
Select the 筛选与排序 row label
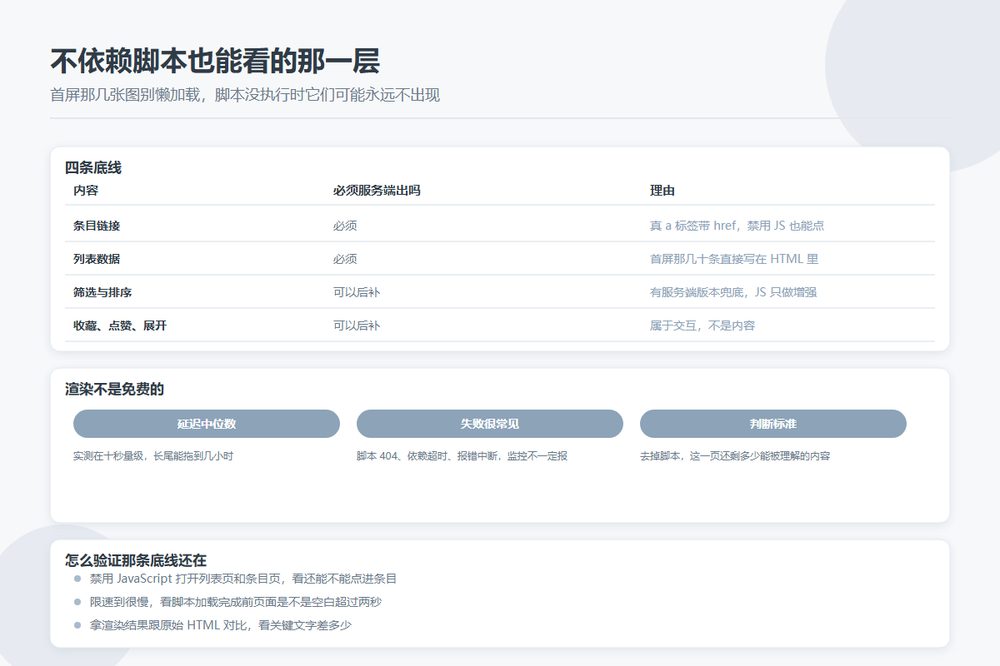pyautogui.click(x=102, y=292)
